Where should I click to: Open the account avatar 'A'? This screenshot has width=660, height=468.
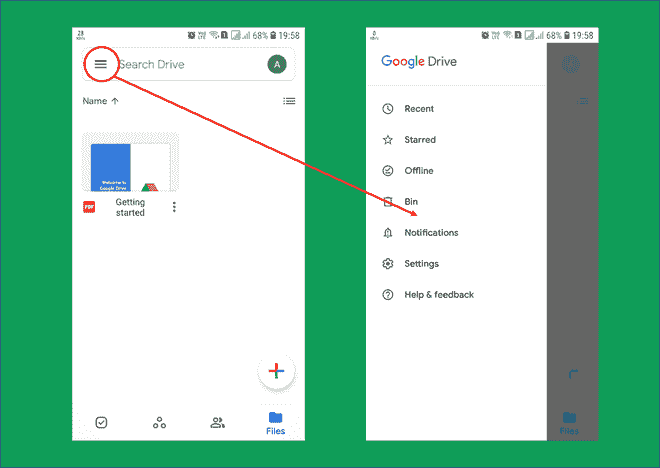click(277, 64)
